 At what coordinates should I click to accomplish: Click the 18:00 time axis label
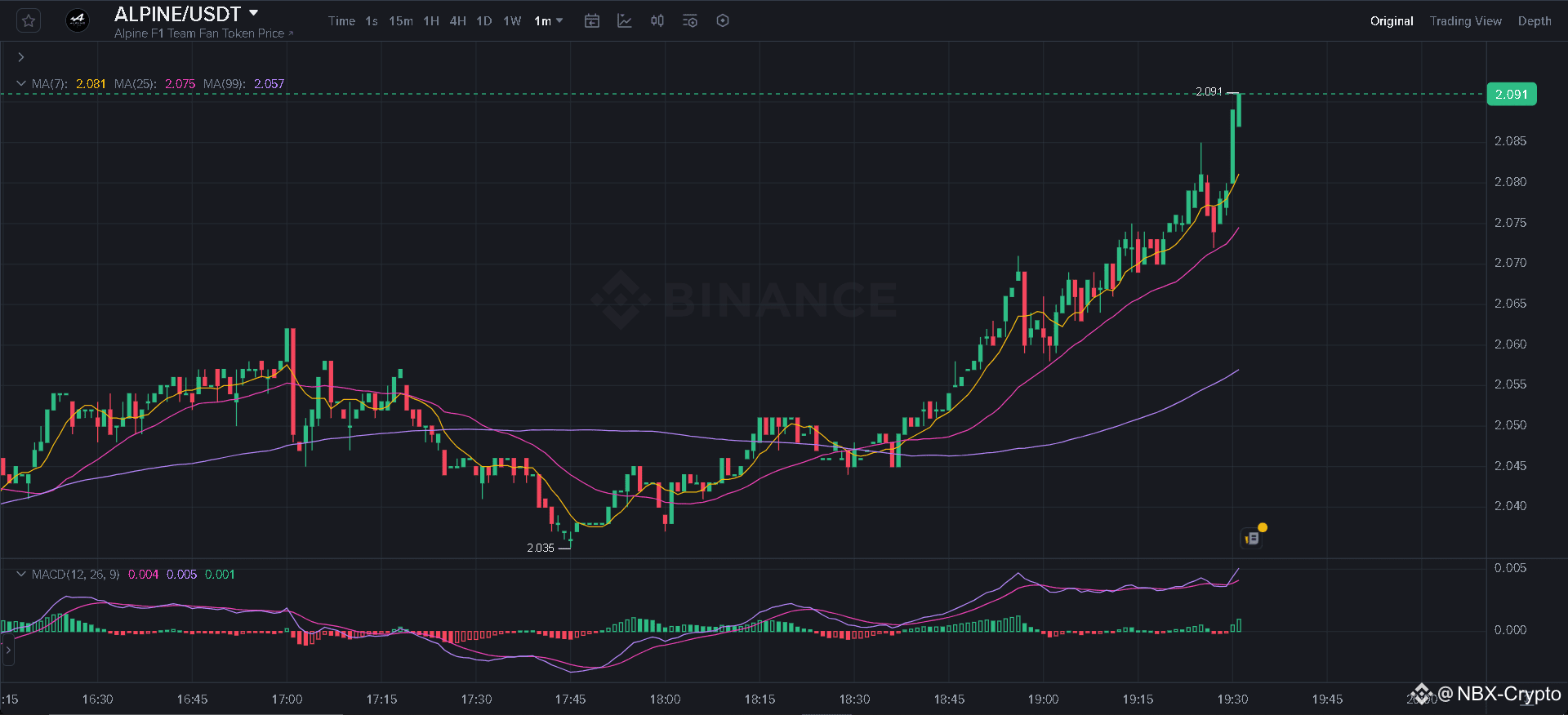point(665,699)
